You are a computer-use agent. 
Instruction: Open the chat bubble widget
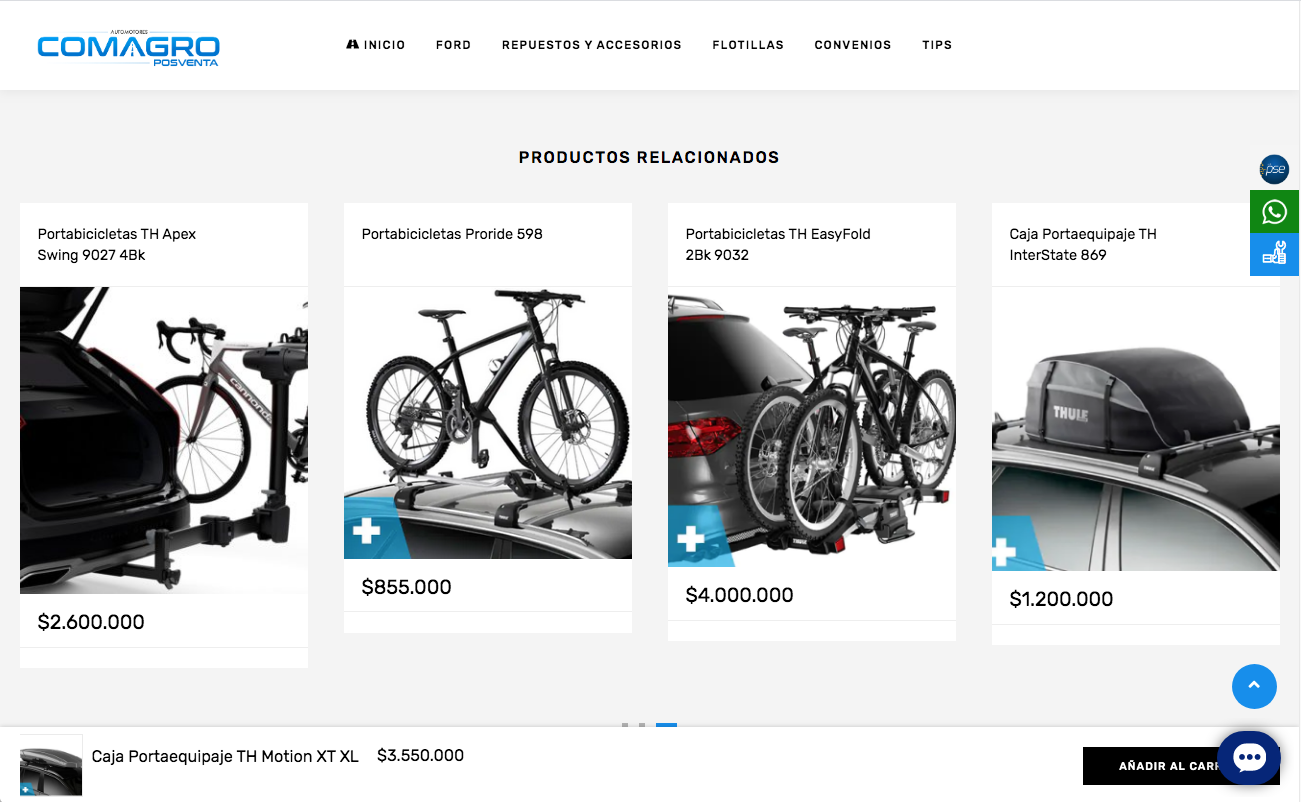[x=1249, y=758]
